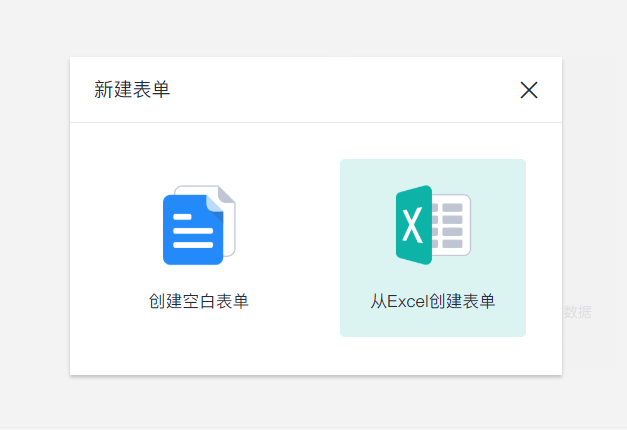Choose the 从Excel创建表单 label
This screenshot has height=430, width=627.
click(433, 301)
